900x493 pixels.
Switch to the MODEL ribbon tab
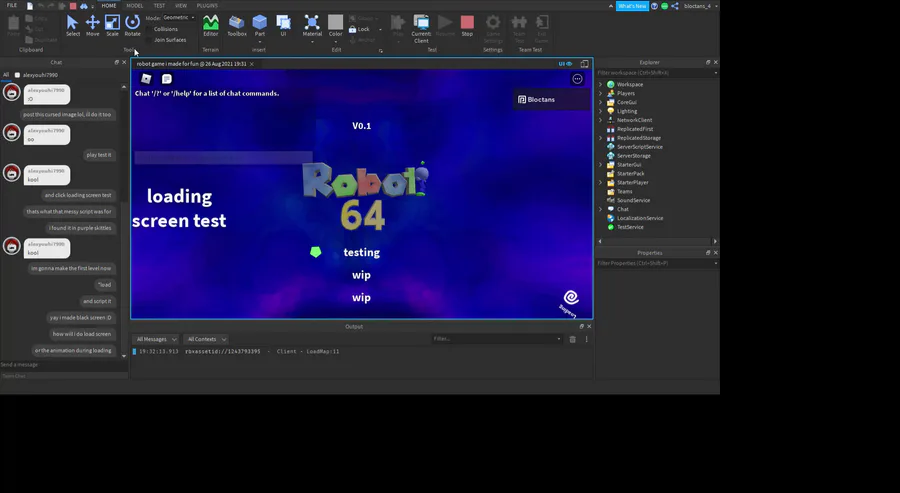pos(135,6)
